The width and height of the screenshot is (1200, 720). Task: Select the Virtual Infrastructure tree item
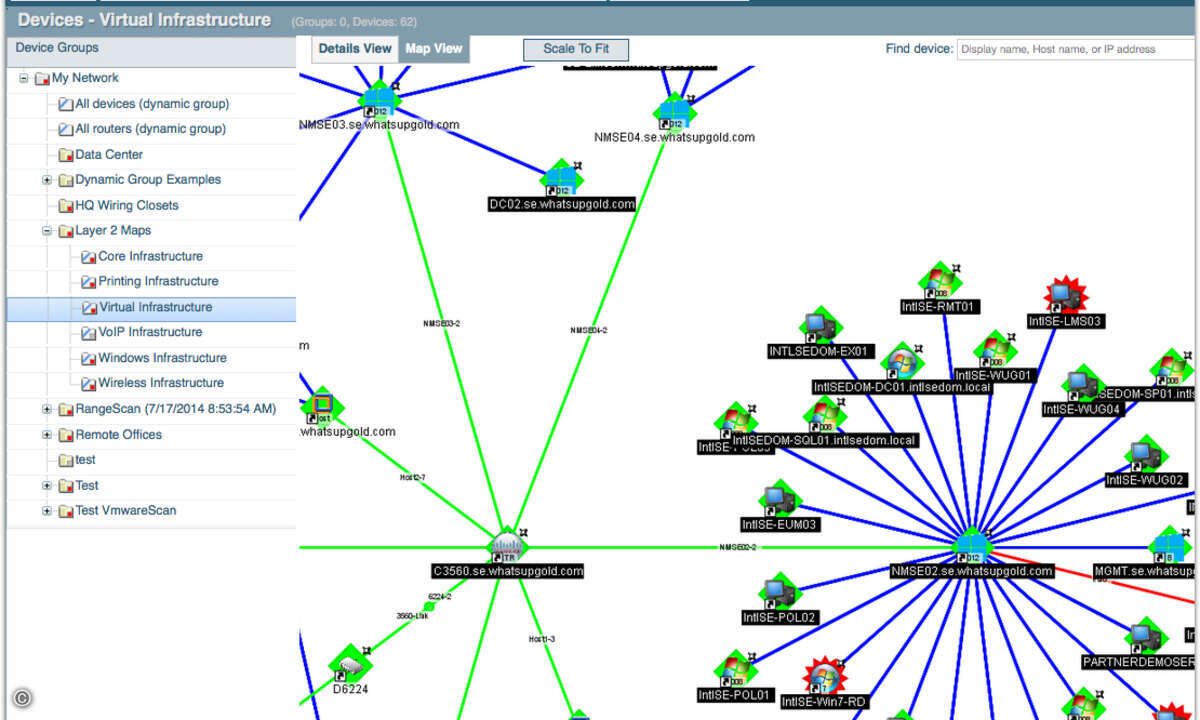(151, 307)
